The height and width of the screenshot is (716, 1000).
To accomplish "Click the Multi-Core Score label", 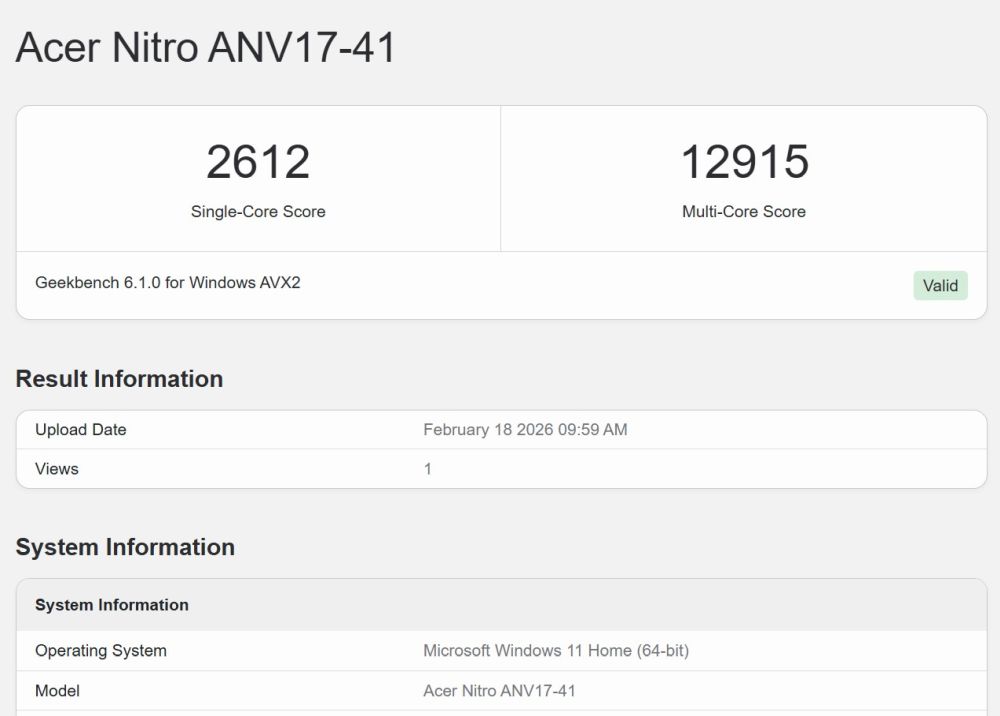I will [x=744, y=212].
